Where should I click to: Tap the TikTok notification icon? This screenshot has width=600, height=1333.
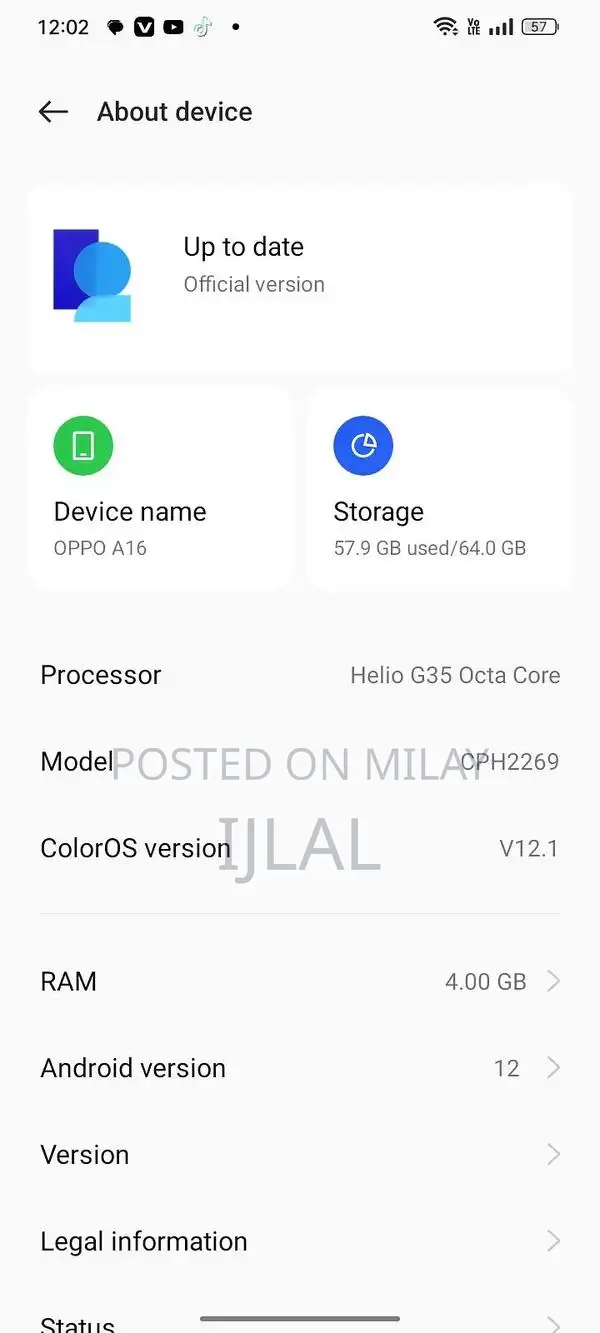(200, 27)
